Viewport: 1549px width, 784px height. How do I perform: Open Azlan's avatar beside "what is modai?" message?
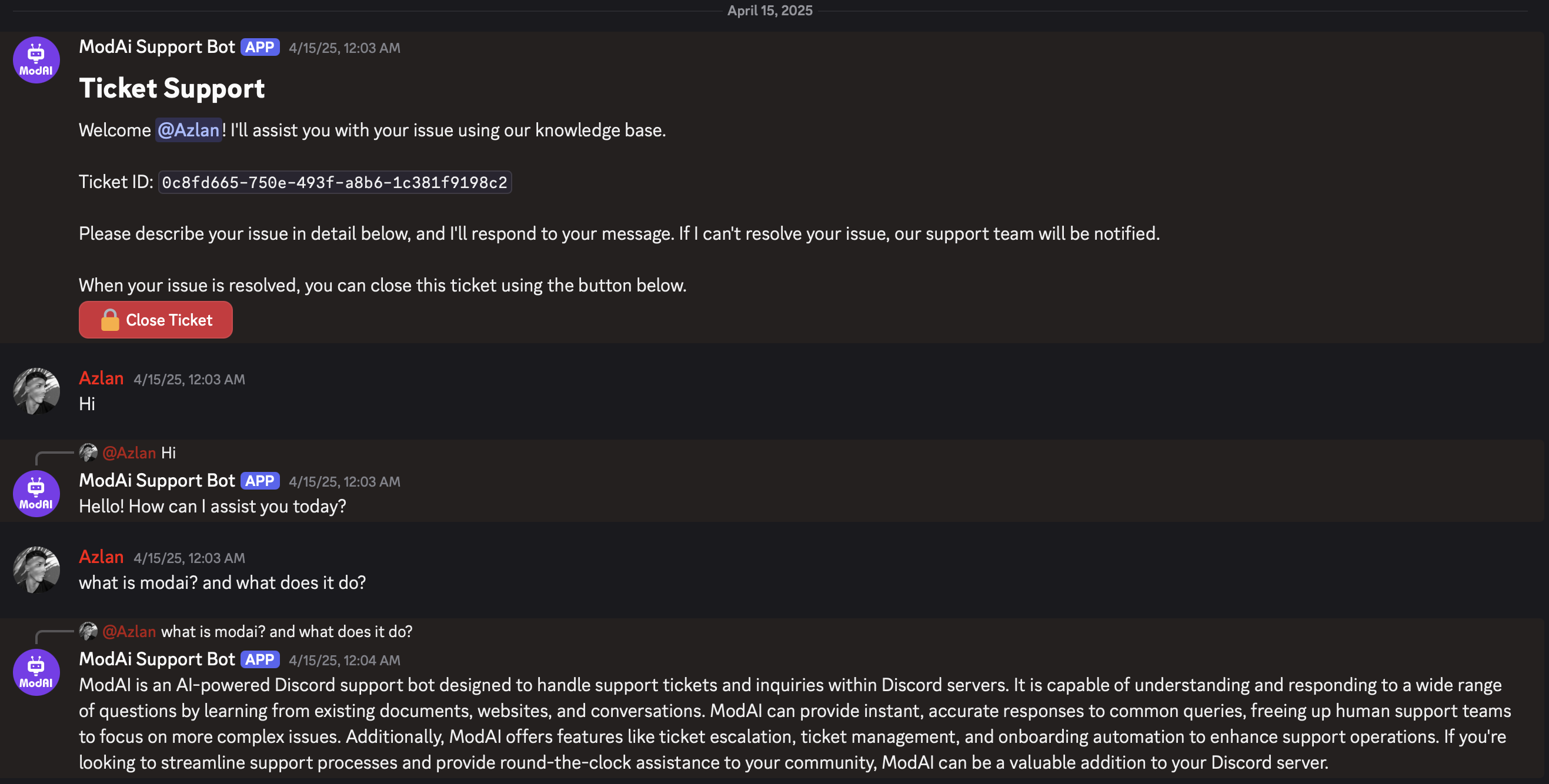click(x=36, y=569)
